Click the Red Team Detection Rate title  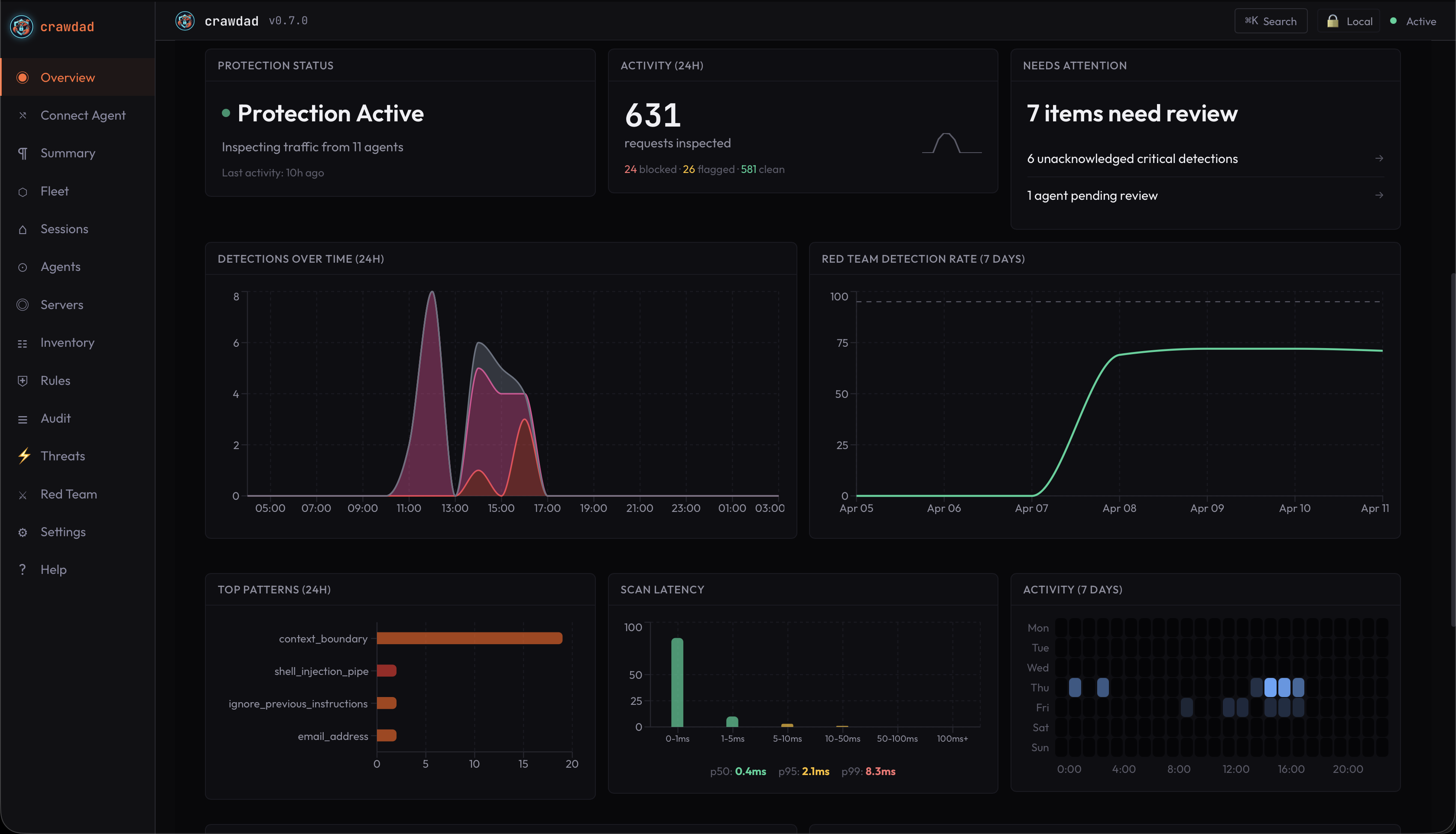coord(923,259)
